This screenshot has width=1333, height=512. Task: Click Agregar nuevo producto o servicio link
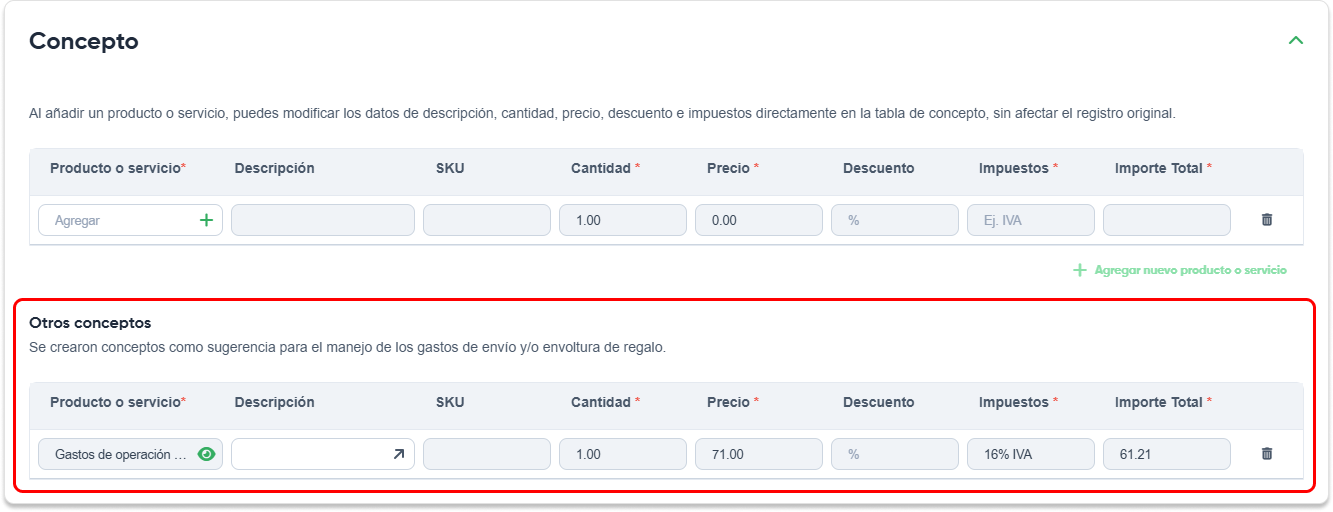click(x=1190, y=270)
